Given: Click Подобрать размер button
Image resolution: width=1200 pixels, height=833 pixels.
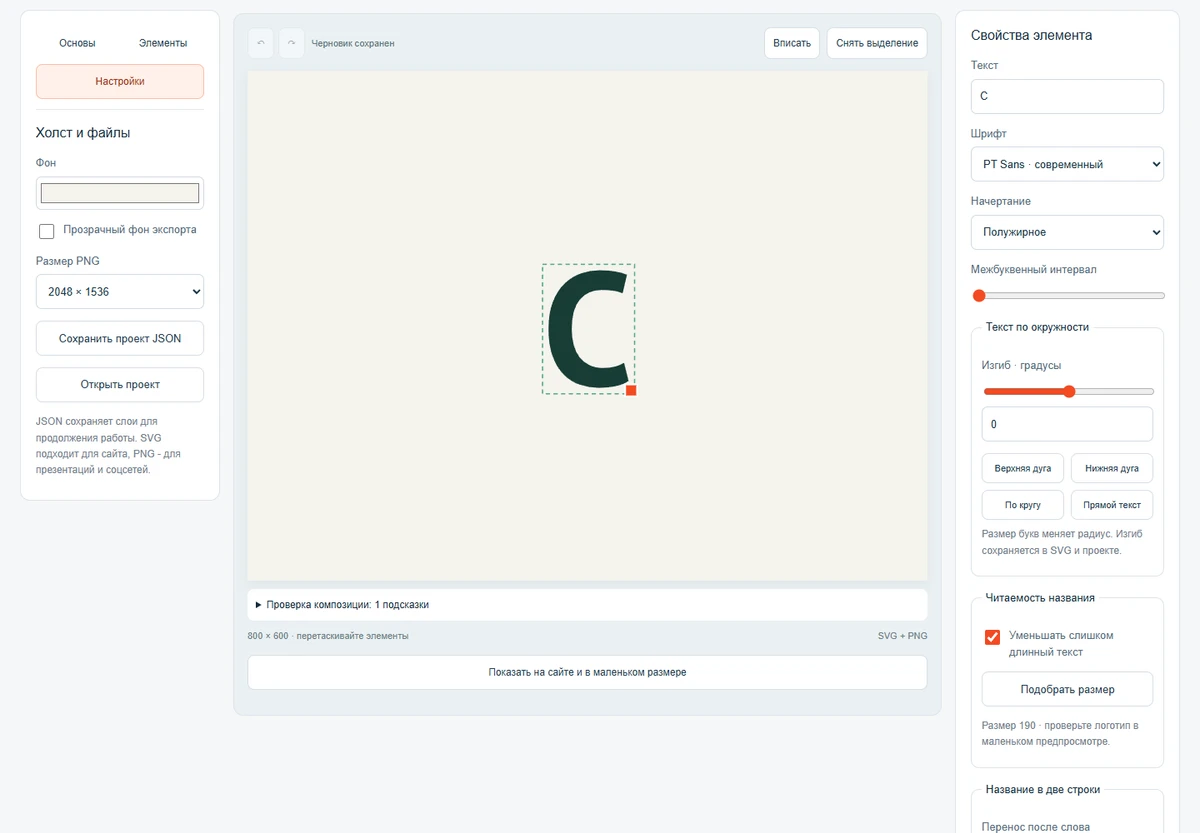Looking at the screenshot, I should tap(1068, 690).
